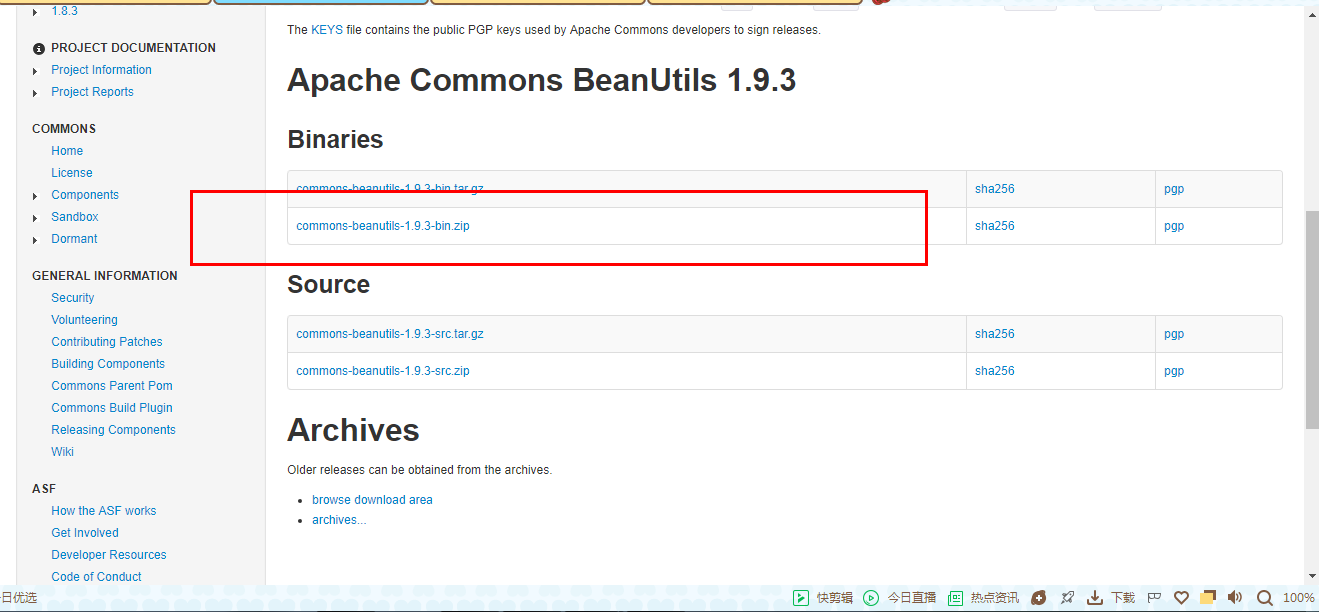Screen dimensions: 1319x612
Task: Open sha256 for src.tar.gz row
Action: pyautogui.click(x=995, y=334)
